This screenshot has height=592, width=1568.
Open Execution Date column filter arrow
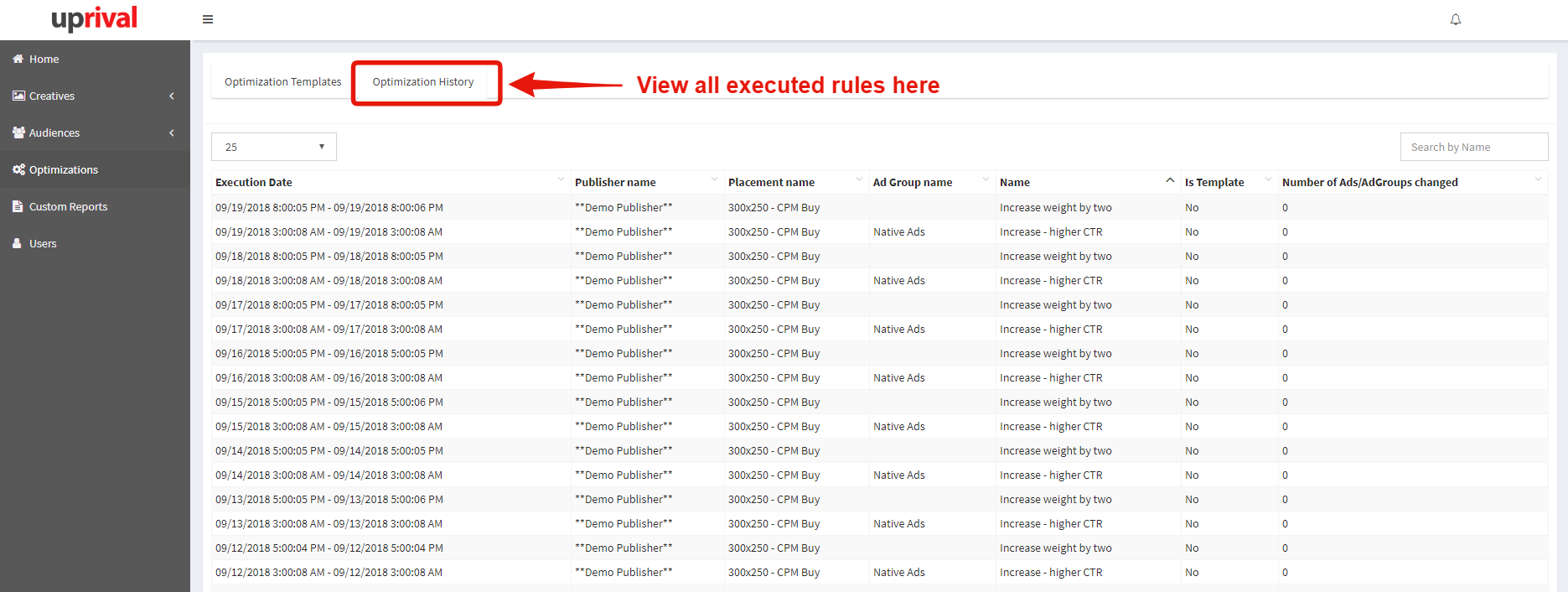click(561, 179)
